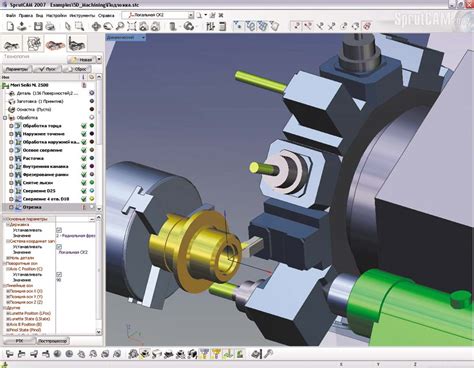Click the Print toolbar icon
Image resolution: width=474 pixels, height=368 pixels.
click(x=50, y=26)
